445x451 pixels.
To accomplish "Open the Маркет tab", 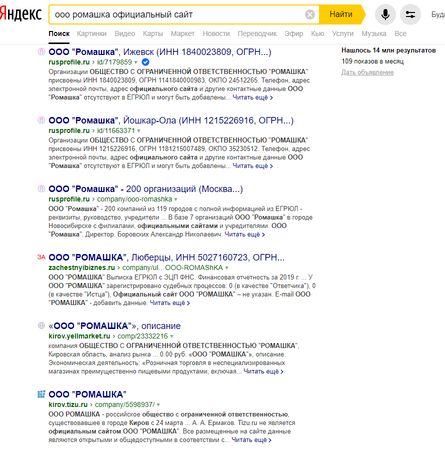I will [182, 34].
